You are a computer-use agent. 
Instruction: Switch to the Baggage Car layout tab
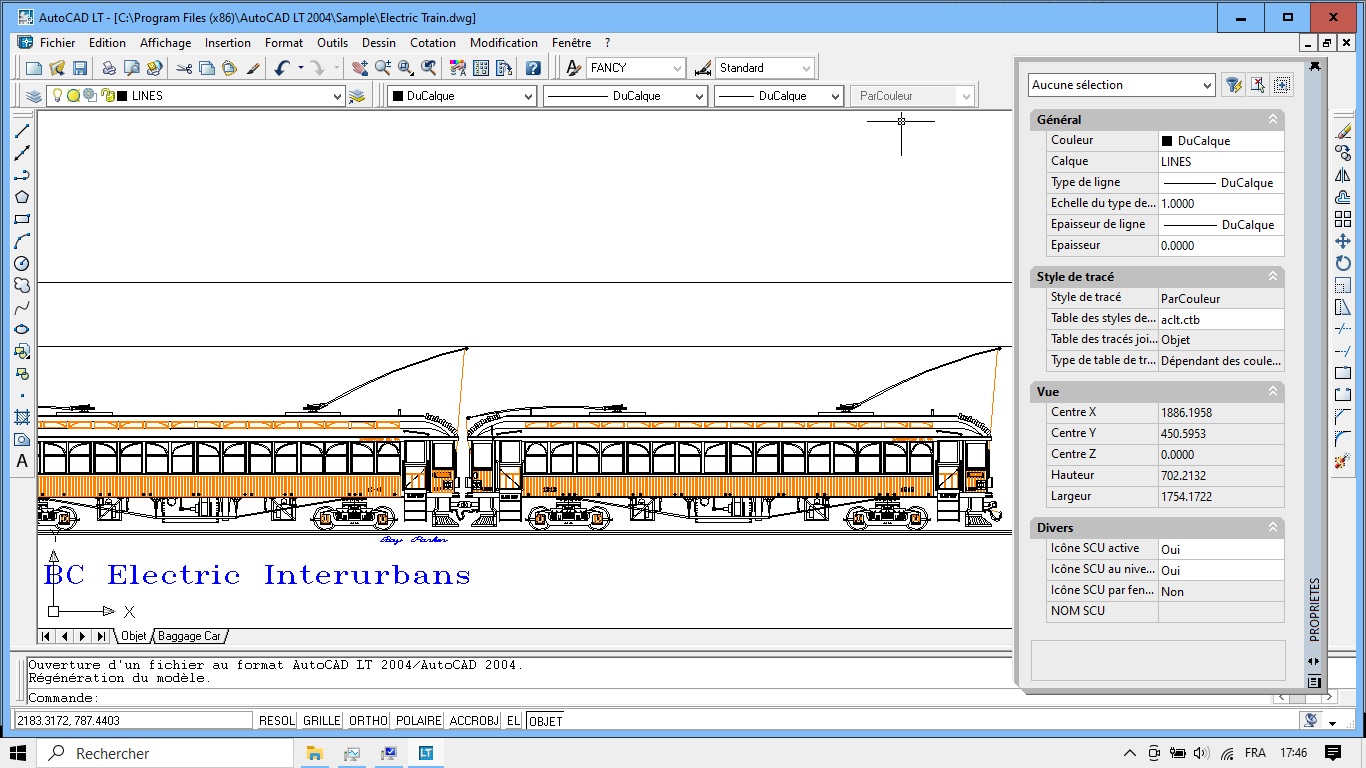[189, 636]
